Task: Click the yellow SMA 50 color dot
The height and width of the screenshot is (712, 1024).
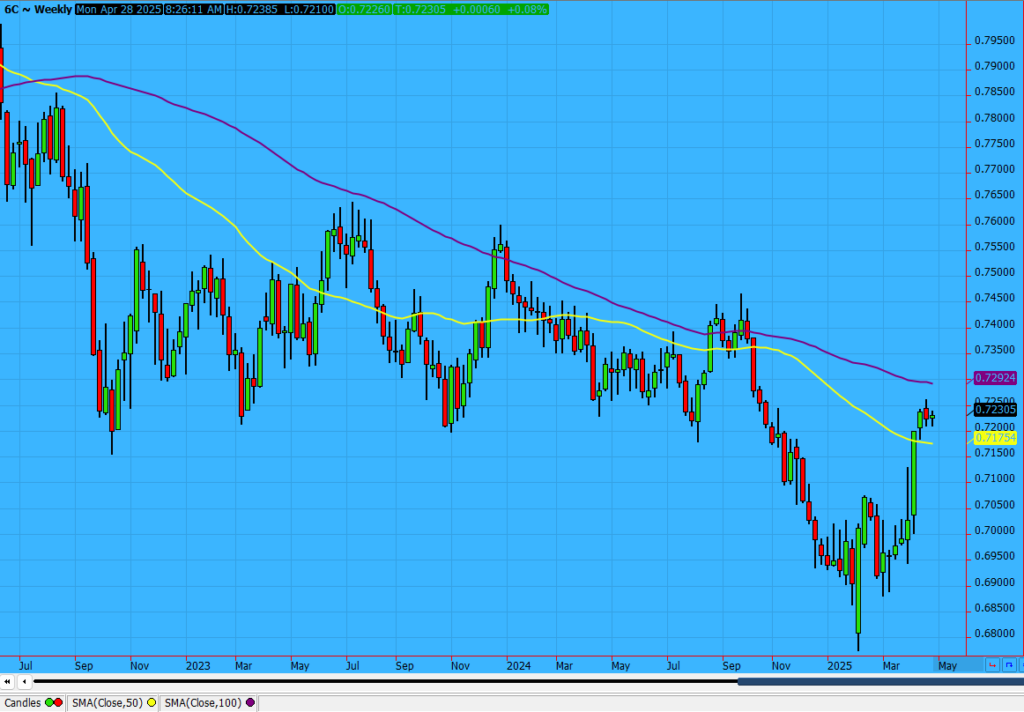Action: click(x=151, y=703)
